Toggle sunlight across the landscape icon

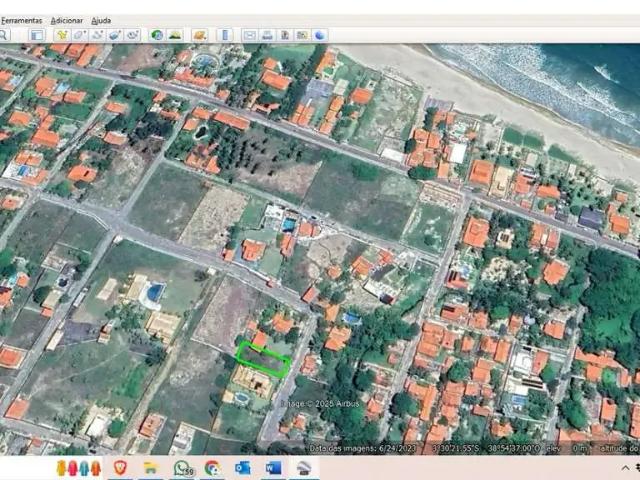click(x=175, y=35)
